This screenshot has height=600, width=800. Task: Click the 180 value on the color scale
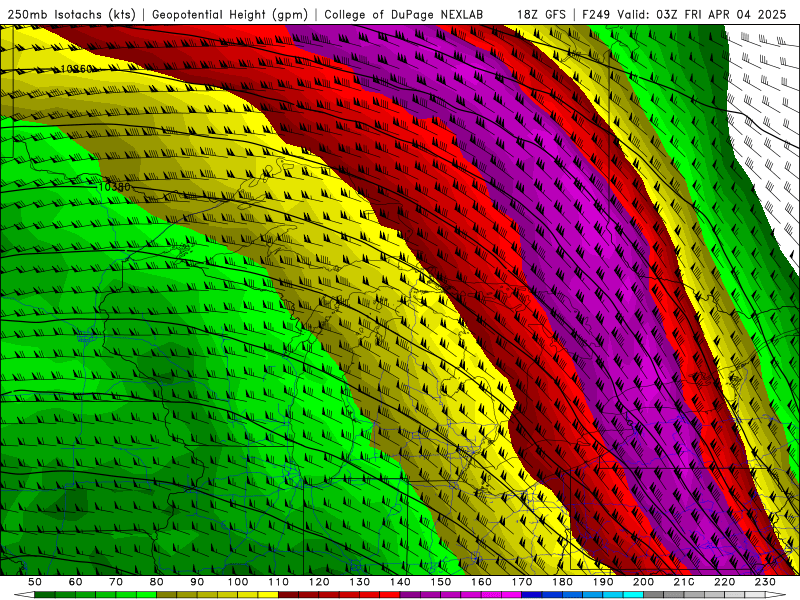click(562, 582)
